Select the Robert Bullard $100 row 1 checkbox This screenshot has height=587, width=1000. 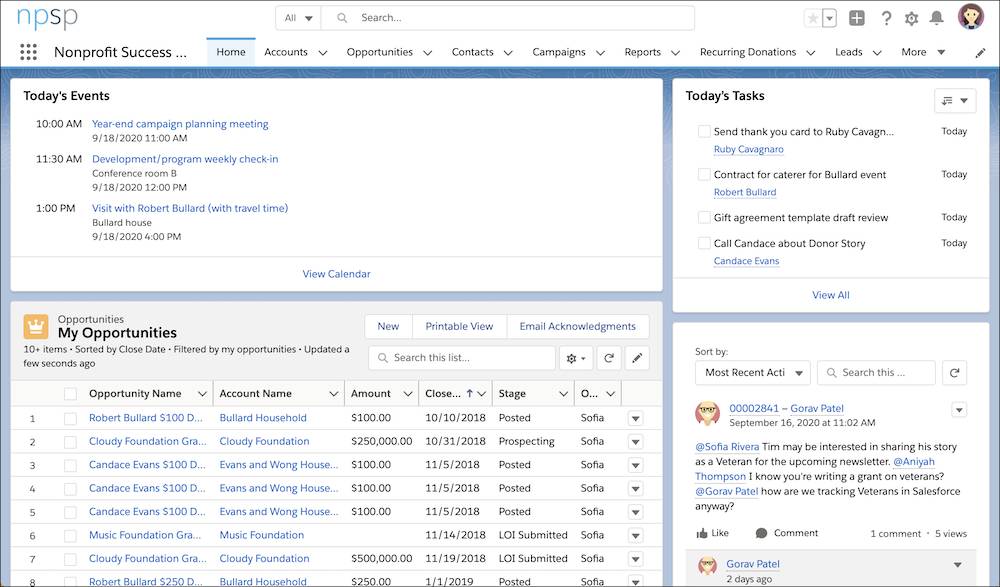tap(70, 419)
